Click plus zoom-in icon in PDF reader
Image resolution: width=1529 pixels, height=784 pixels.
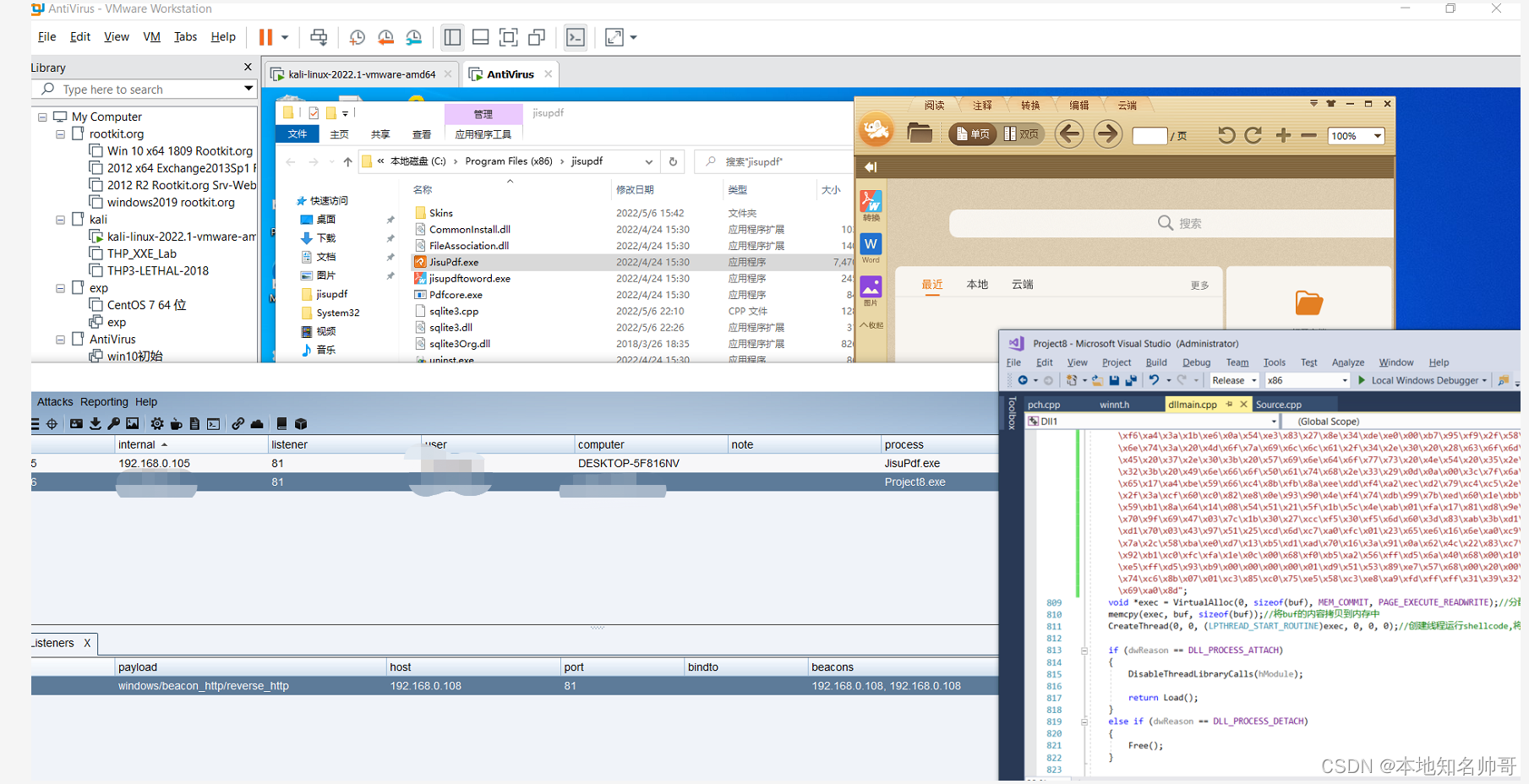(x=1283, y=135)
